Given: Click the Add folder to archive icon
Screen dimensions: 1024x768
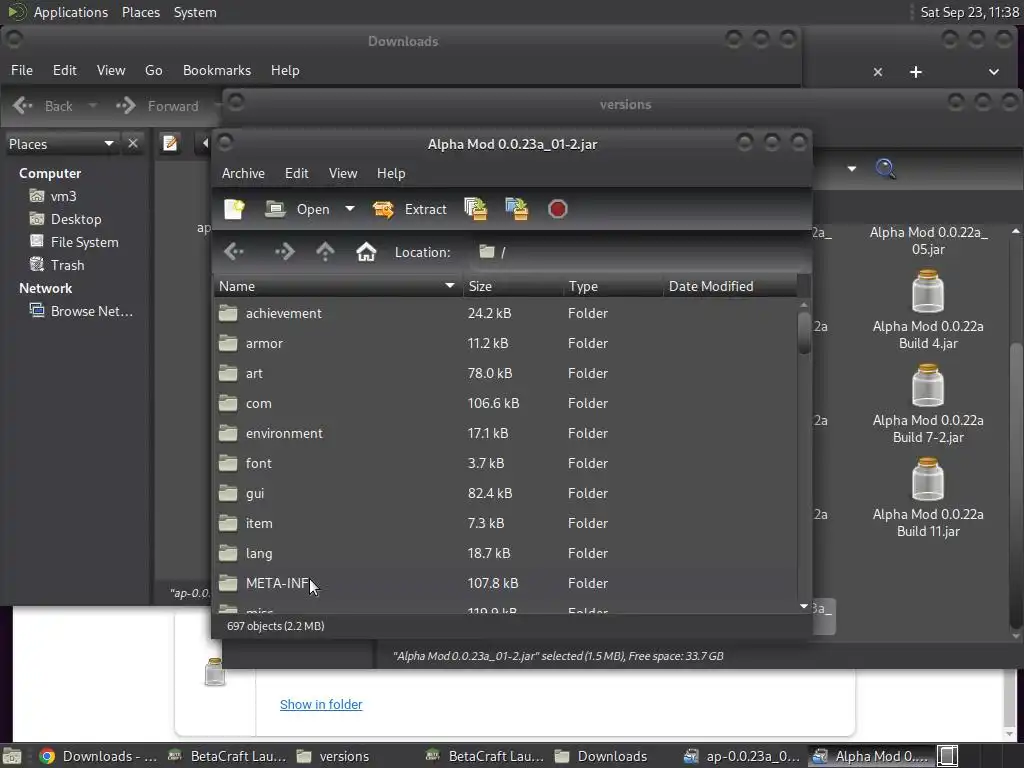Looking at the screenshot, I should pos(517,209).
